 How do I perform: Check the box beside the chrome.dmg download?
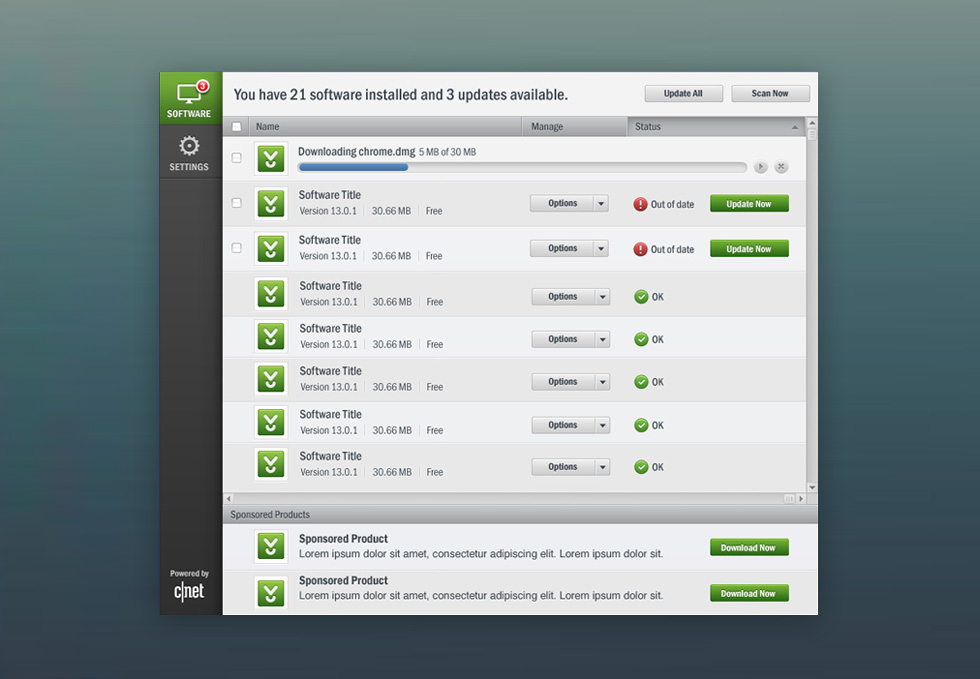237,158
